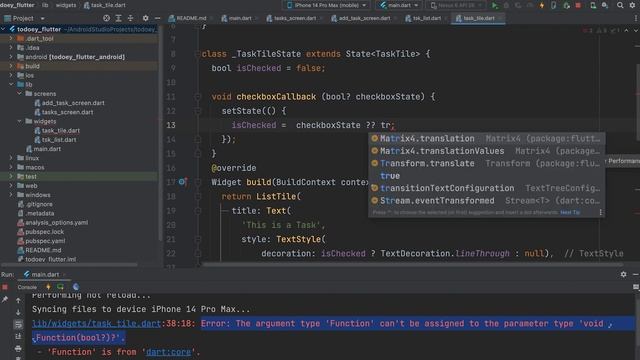Fold the checkboxCallback method at line 11
Image resolution: width=640 pixels, height=360 pixels.
[198, 97]
